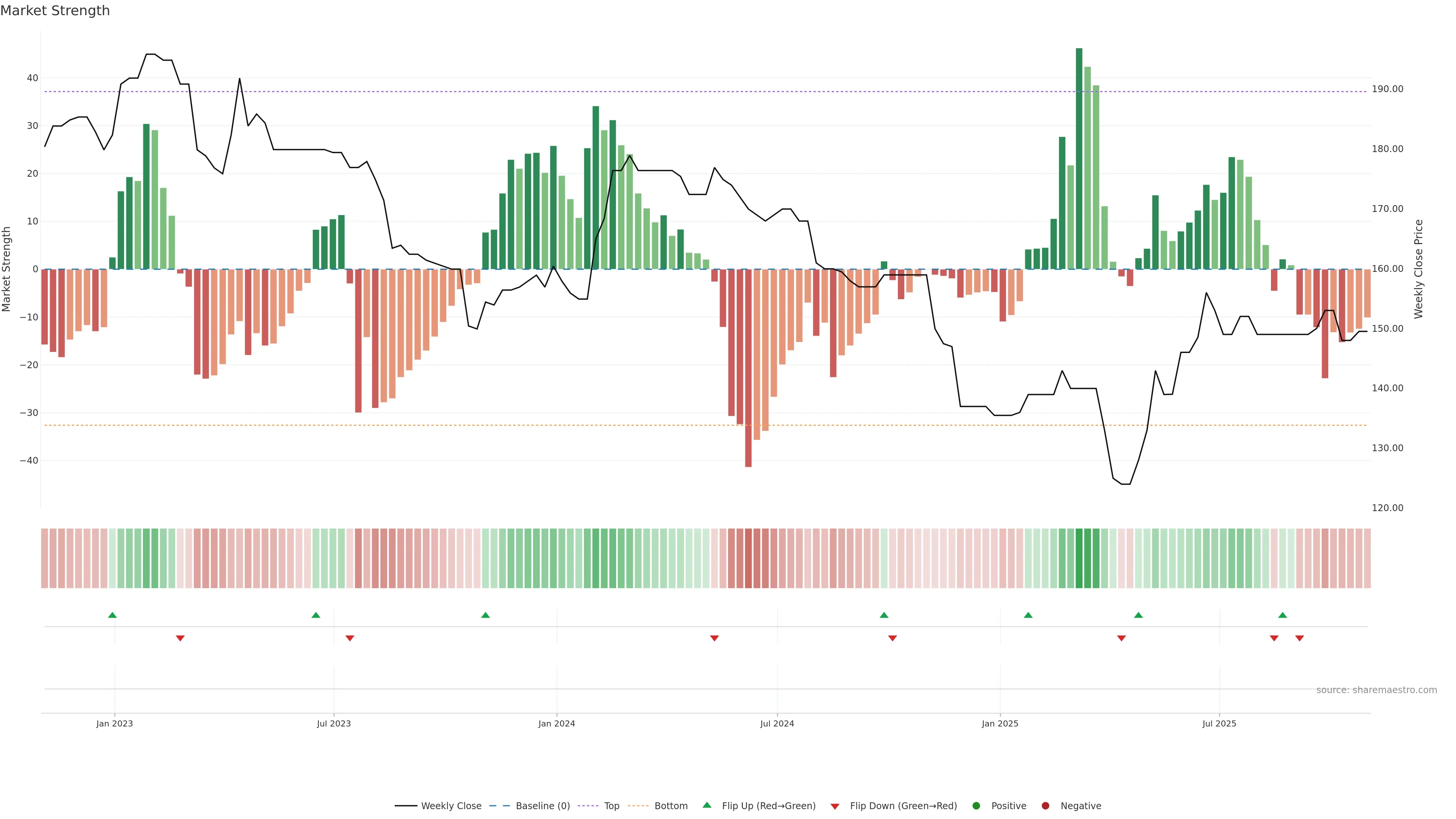Click the Negative red circle legend icon

point(1045,806)
